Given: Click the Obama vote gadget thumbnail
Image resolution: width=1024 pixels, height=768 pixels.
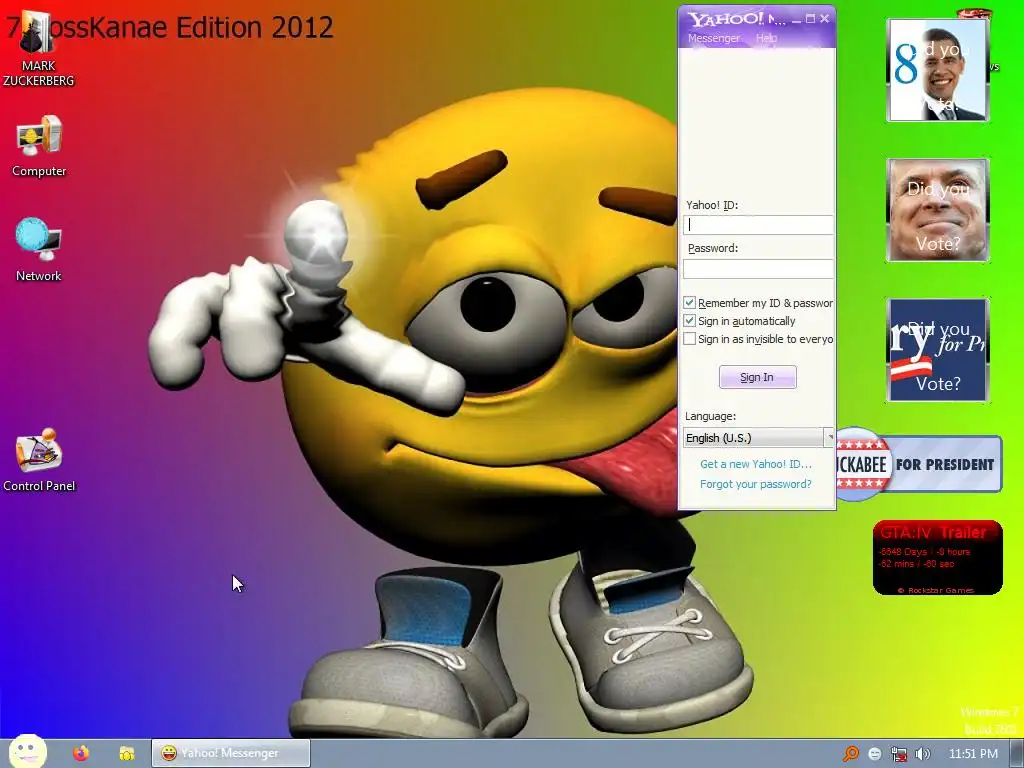Looking at the screenshot, I should click(x=938, y=70).
